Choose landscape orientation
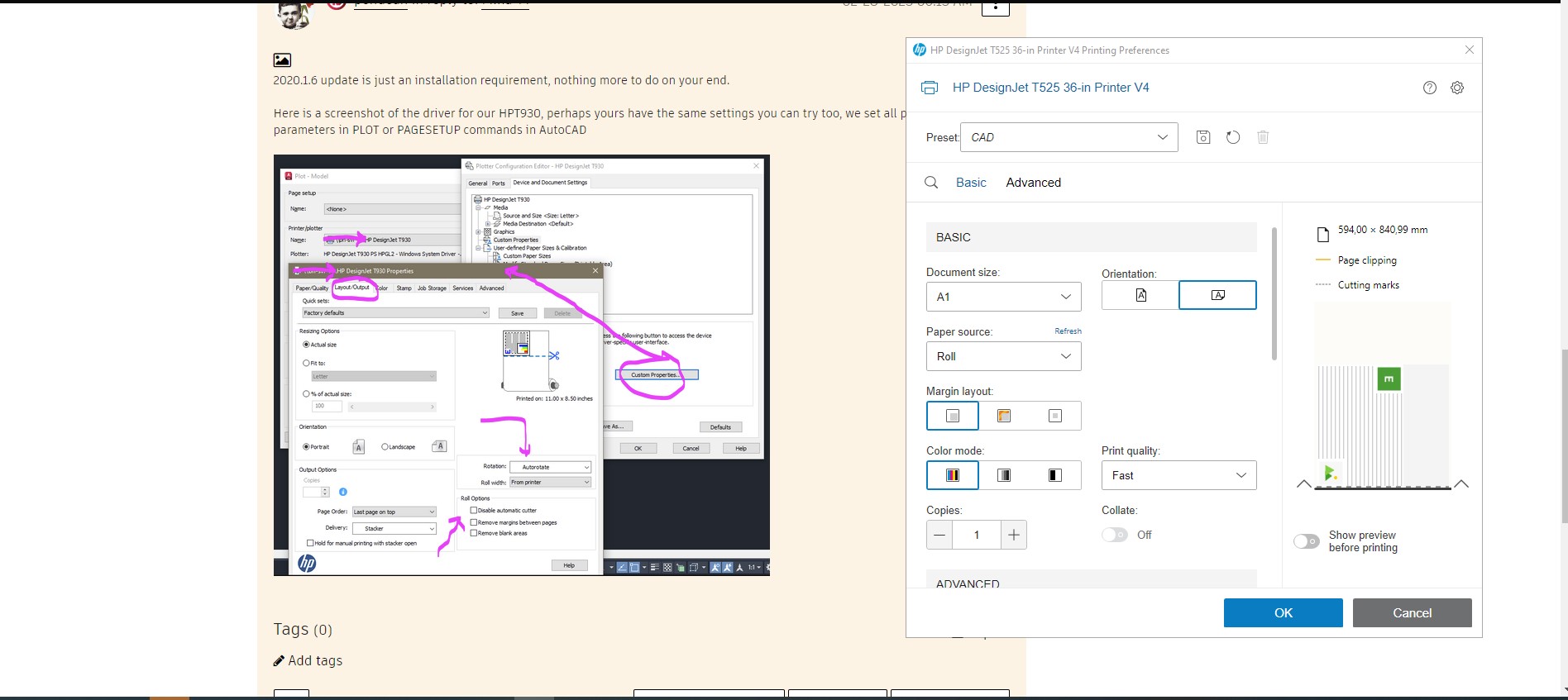Screen dimensions: 1568x700 click(x=1217, y=295)
